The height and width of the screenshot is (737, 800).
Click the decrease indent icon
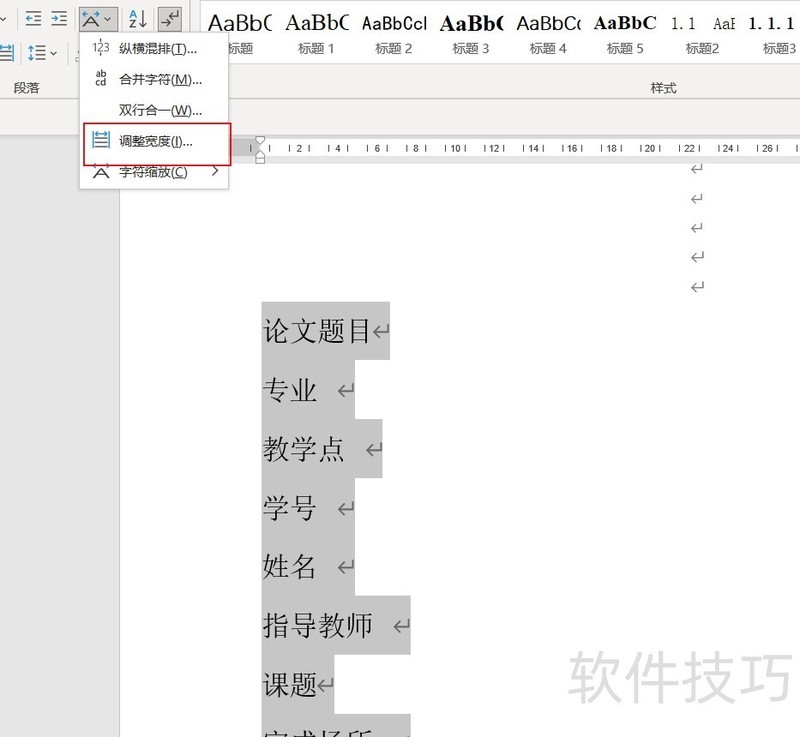pyautogui.click(x=34, y=19)
